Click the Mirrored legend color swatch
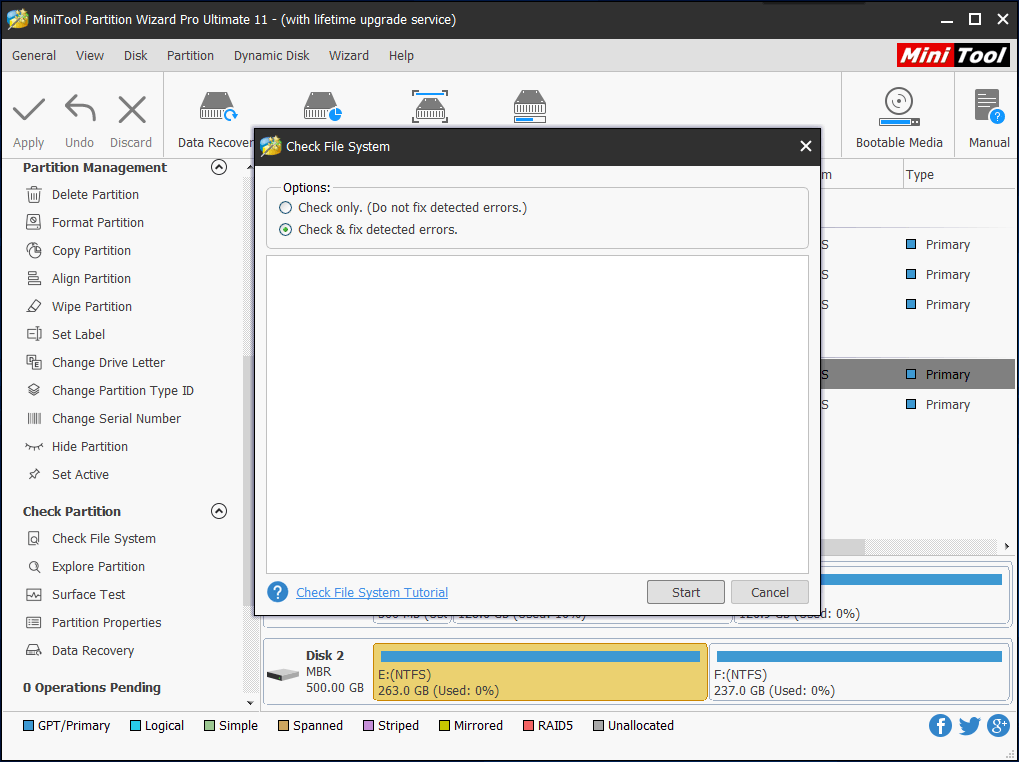 click(445, 726)
